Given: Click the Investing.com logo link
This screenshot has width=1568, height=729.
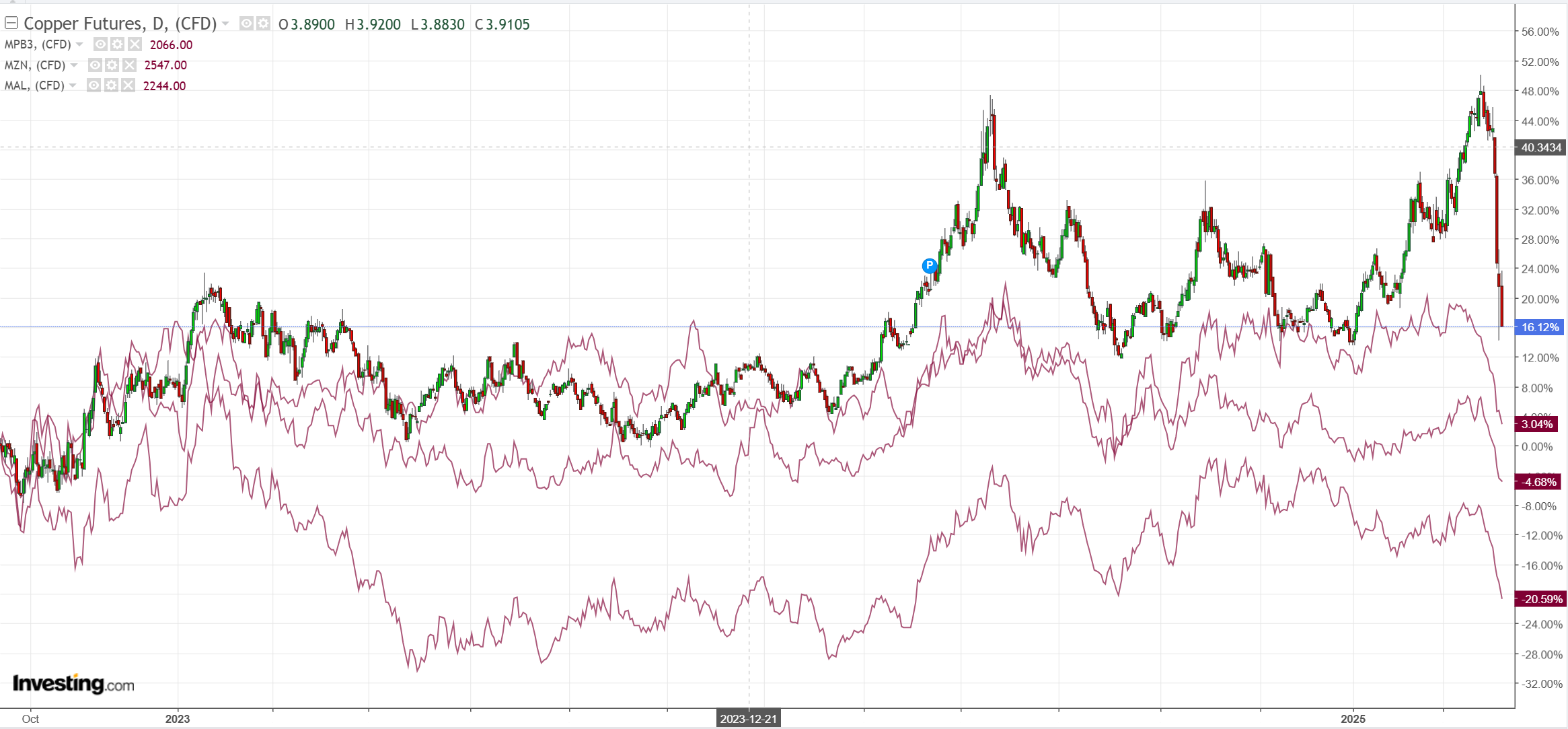Looking at the screenshot, I should [73, 684].
